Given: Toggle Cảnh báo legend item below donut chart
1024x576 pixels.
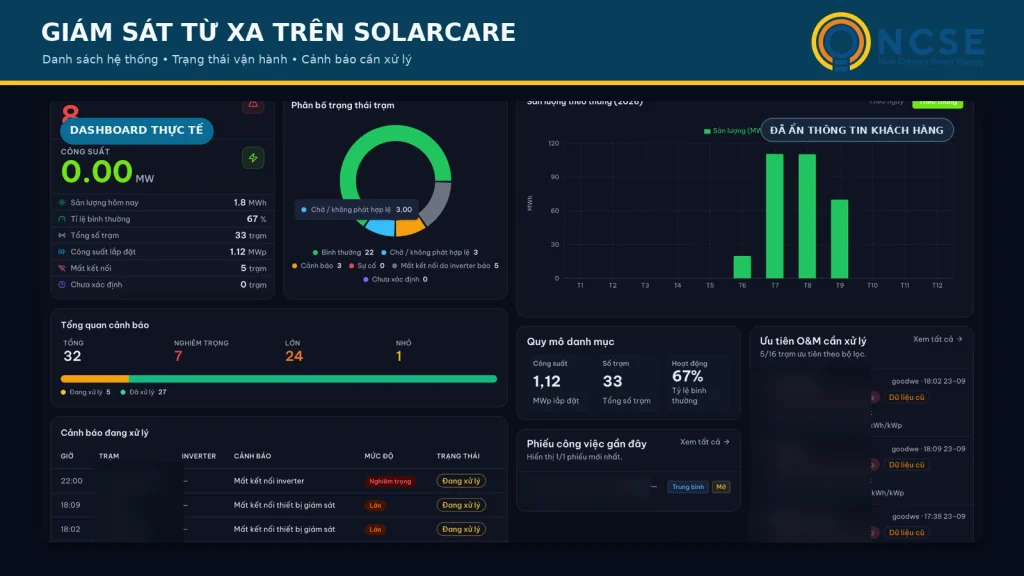Looking at the screenshot, I should click(317, 266).
